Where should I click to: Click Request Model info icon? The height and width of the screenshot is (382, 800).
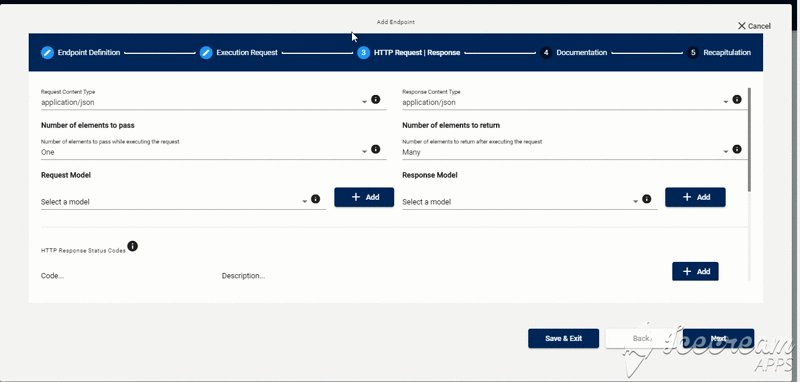click(x=315, y=199)
